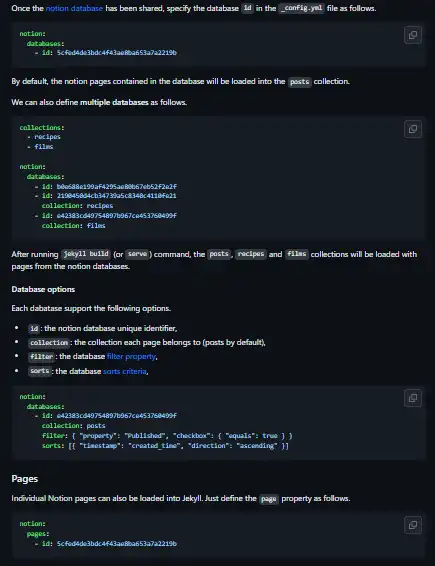Click the 'Pages' section heading

[25, 479]
